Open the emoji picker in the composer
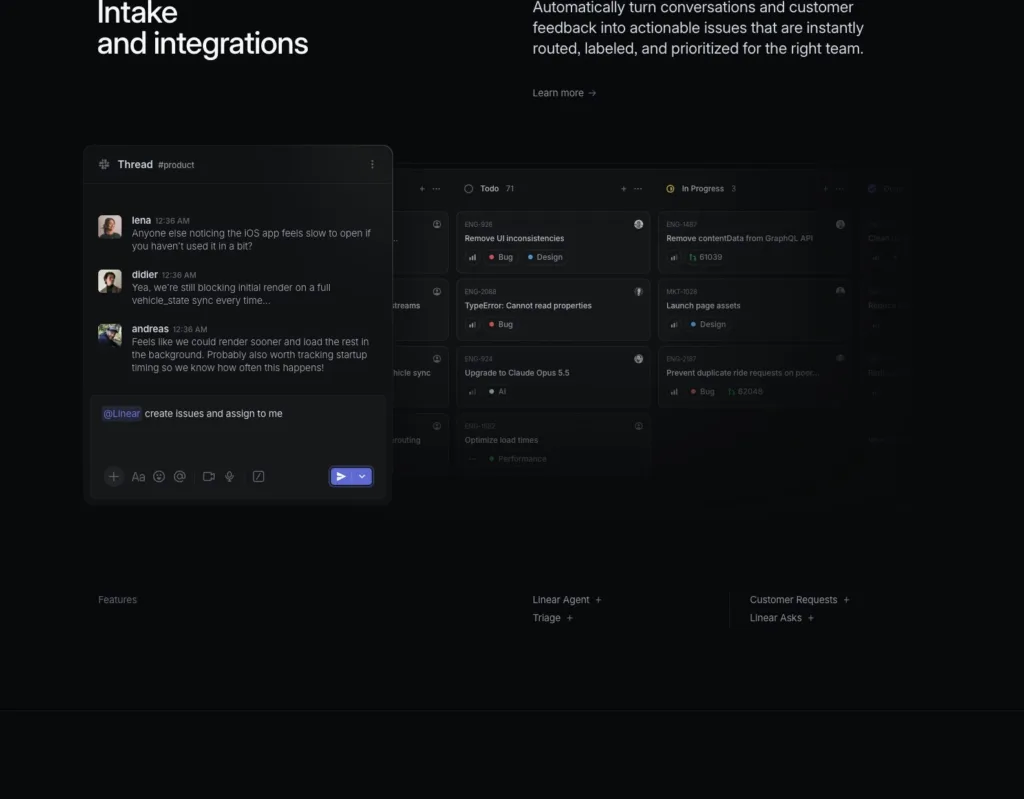 tap(159, 477)
